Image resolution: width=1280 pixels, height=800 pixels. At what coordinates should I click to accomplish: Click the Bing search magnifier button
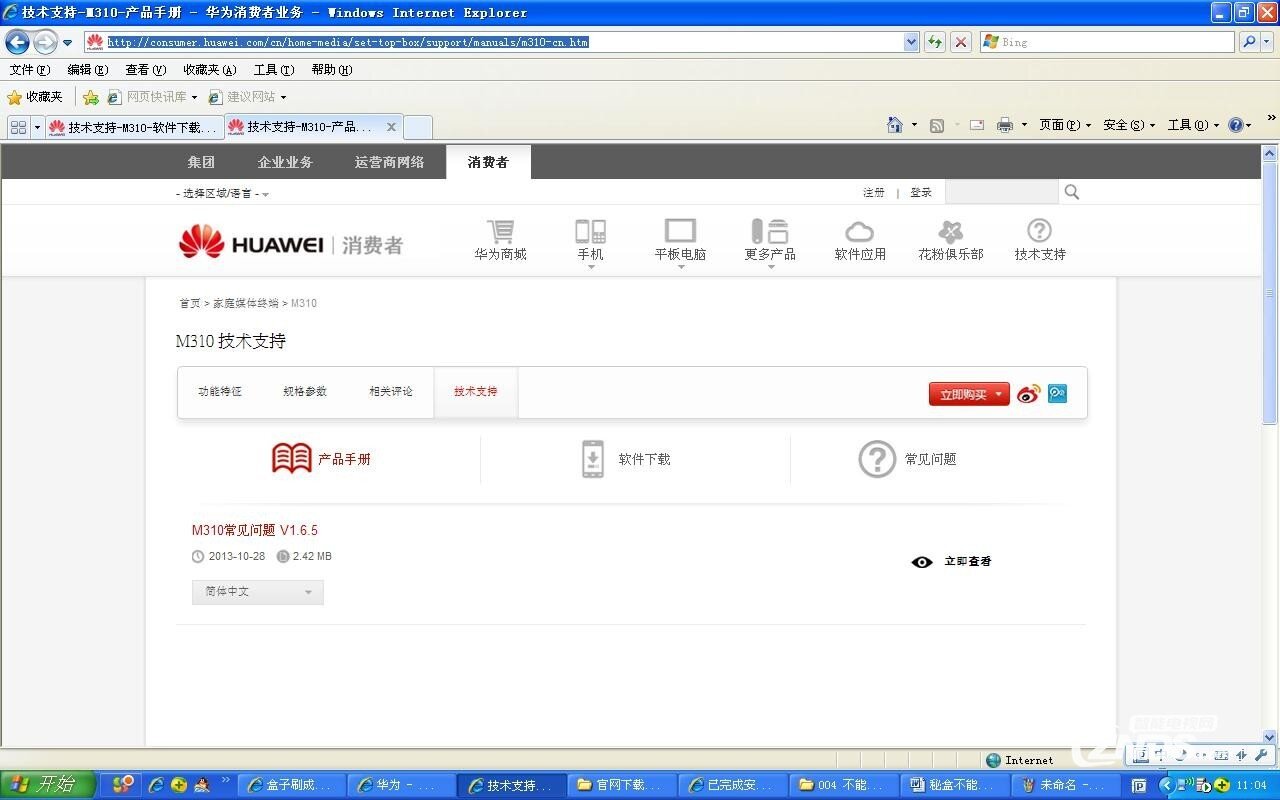pyautogui.click(x=1248, y=42)
